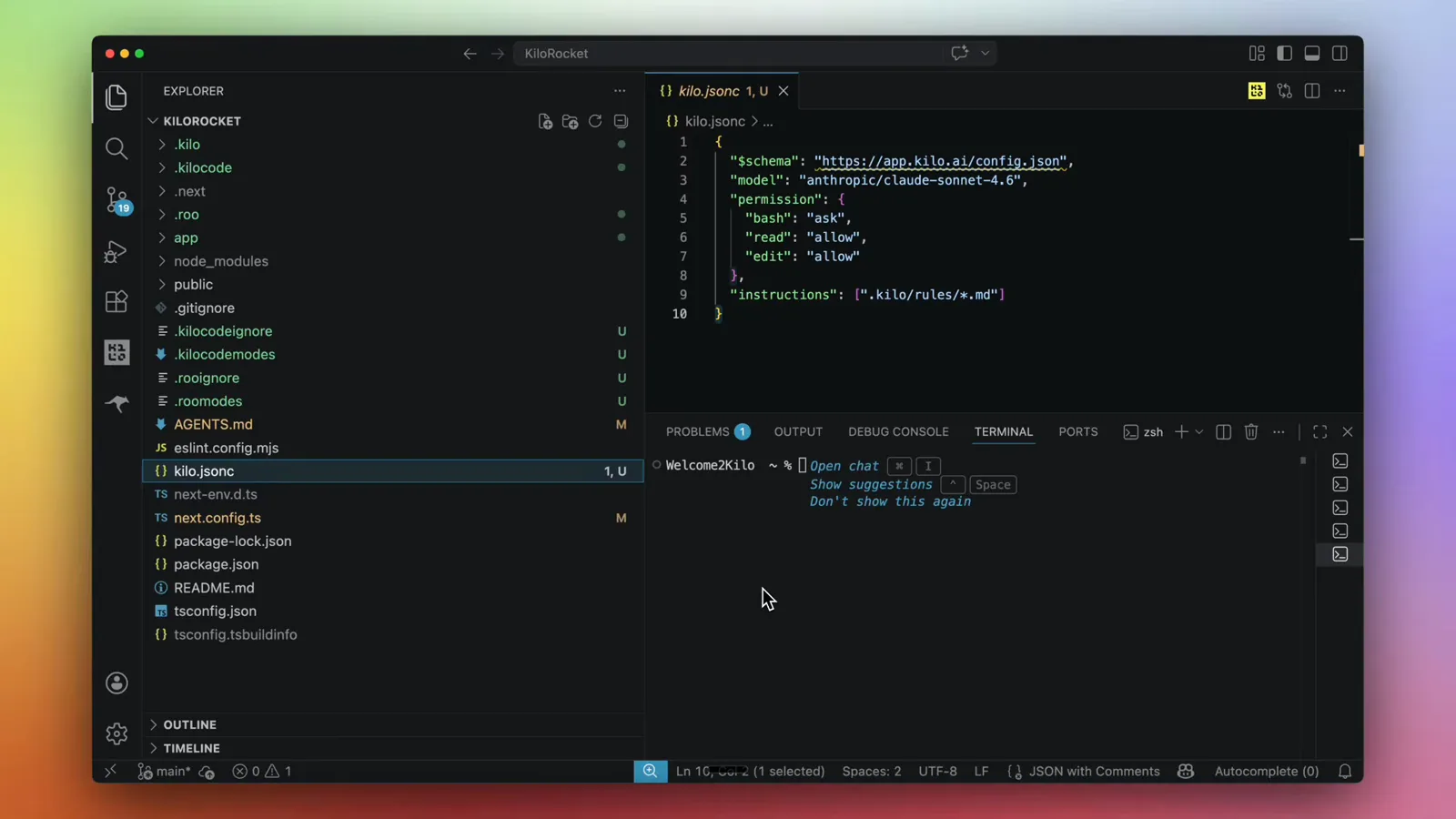Open changes compare icon in editor toolbar

click(1284, 91)
